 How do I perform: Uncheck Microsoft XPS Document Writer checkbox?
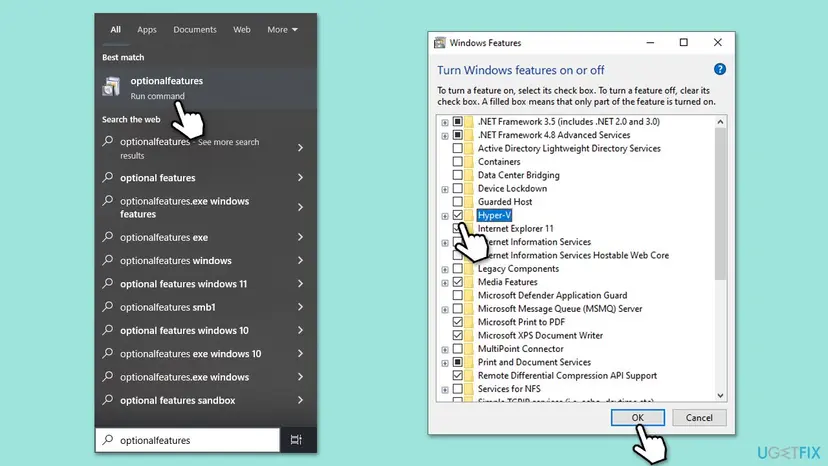tap(457, 335)
